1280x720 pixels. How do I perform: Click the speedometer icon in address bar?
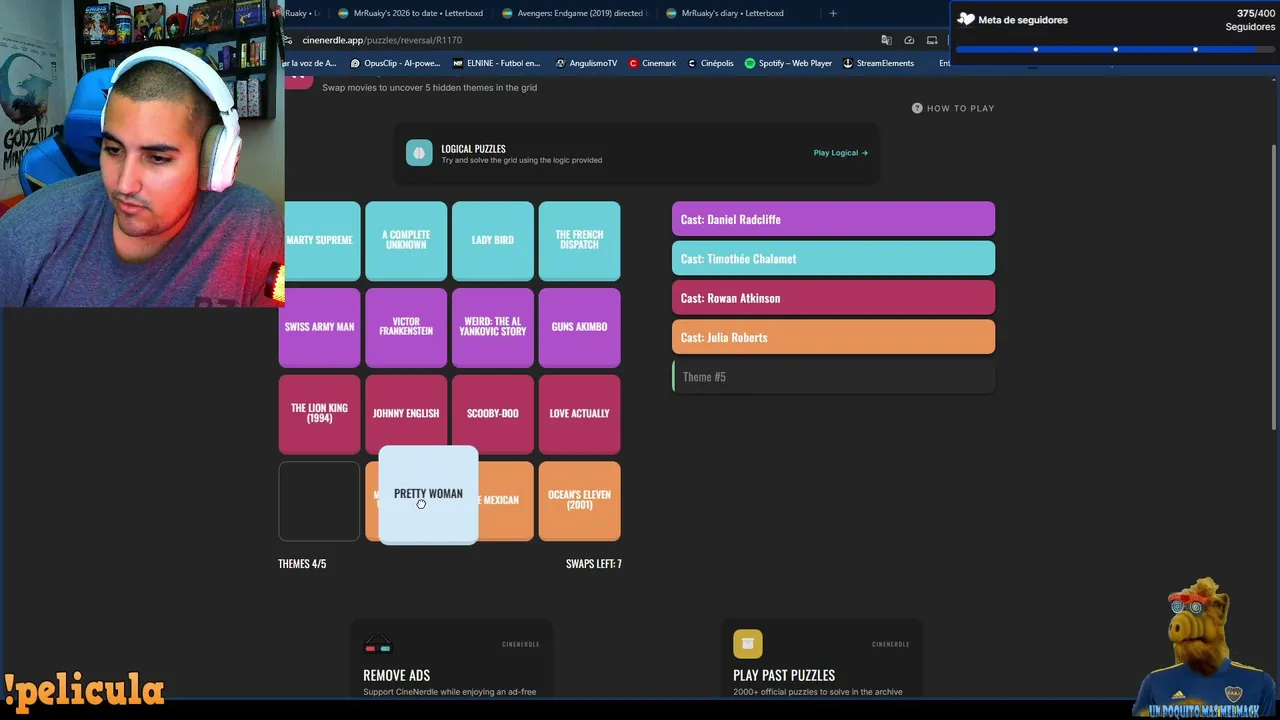(x=909, y=40)
